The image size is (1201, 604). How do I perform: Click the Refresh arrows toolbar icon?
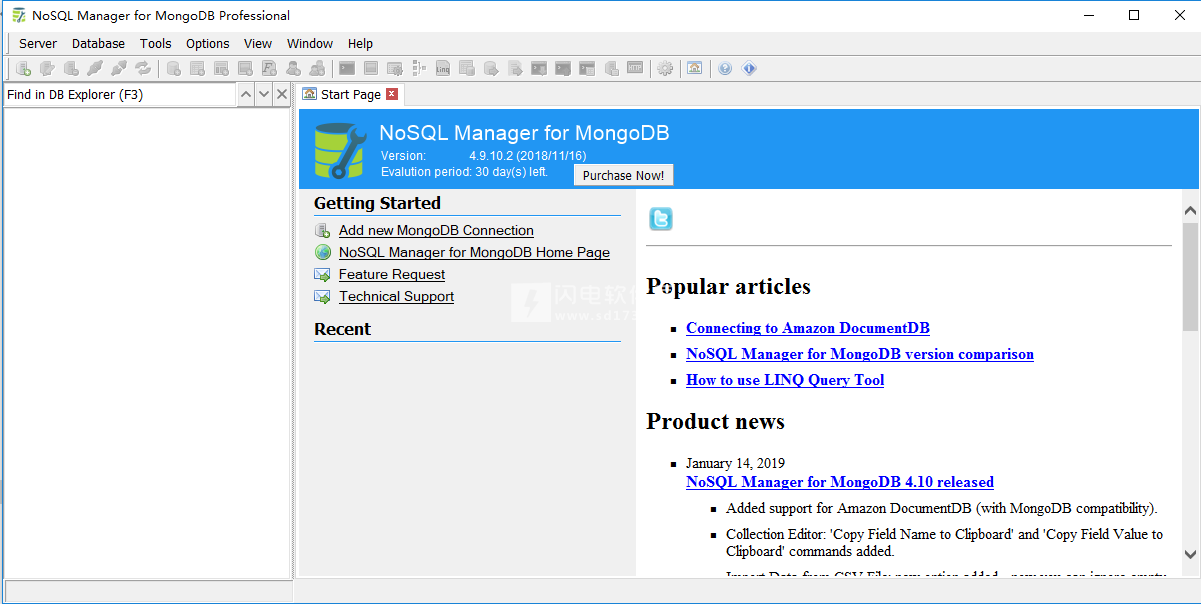(x=143, y=68)
